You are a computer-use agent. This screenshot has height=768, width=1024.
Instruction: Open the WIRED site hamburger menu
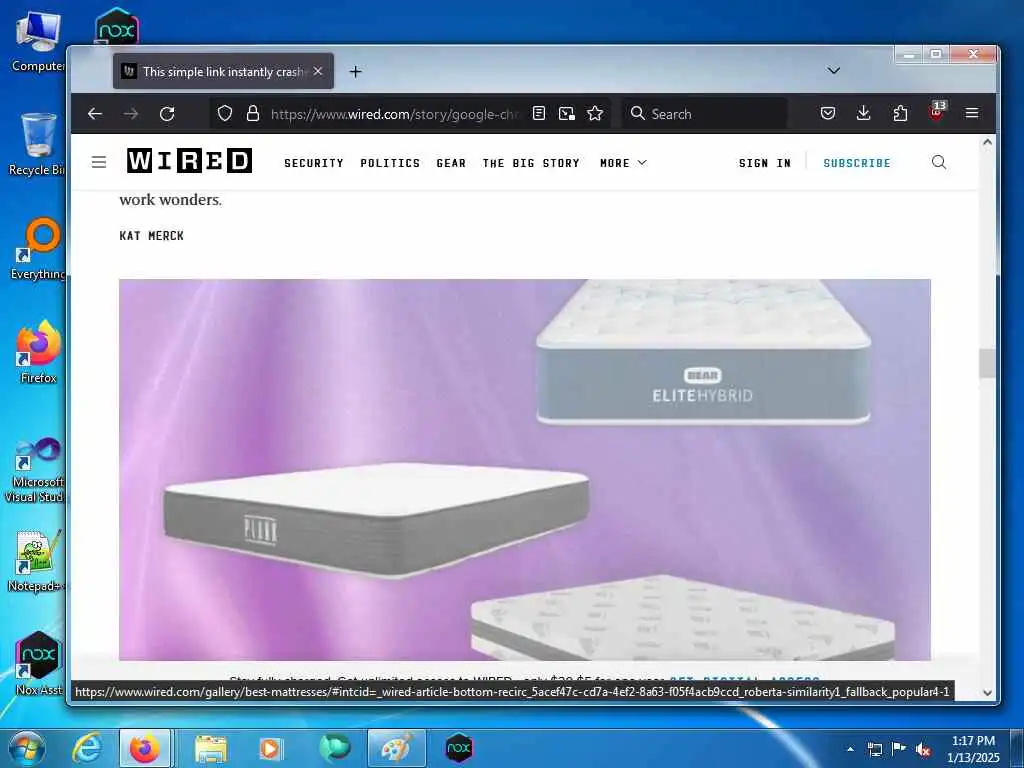coord(99,162)
